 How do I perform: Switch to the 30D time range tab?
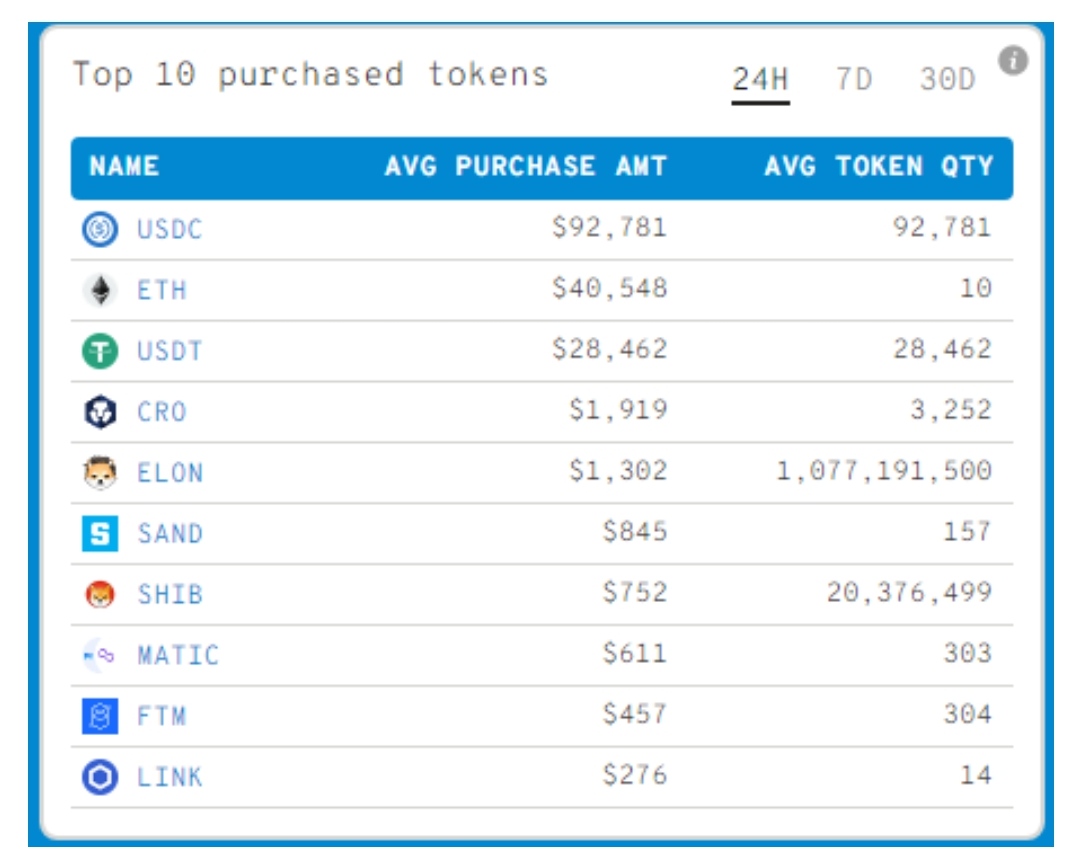pos(947,79)
